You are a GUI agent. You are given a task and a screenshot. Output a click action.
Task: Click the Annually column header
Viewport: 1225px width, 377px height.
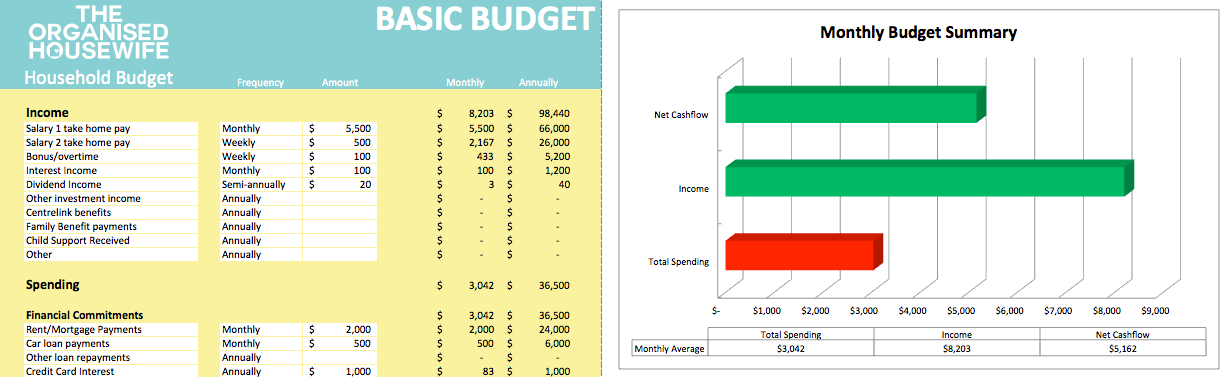(538, 83)
